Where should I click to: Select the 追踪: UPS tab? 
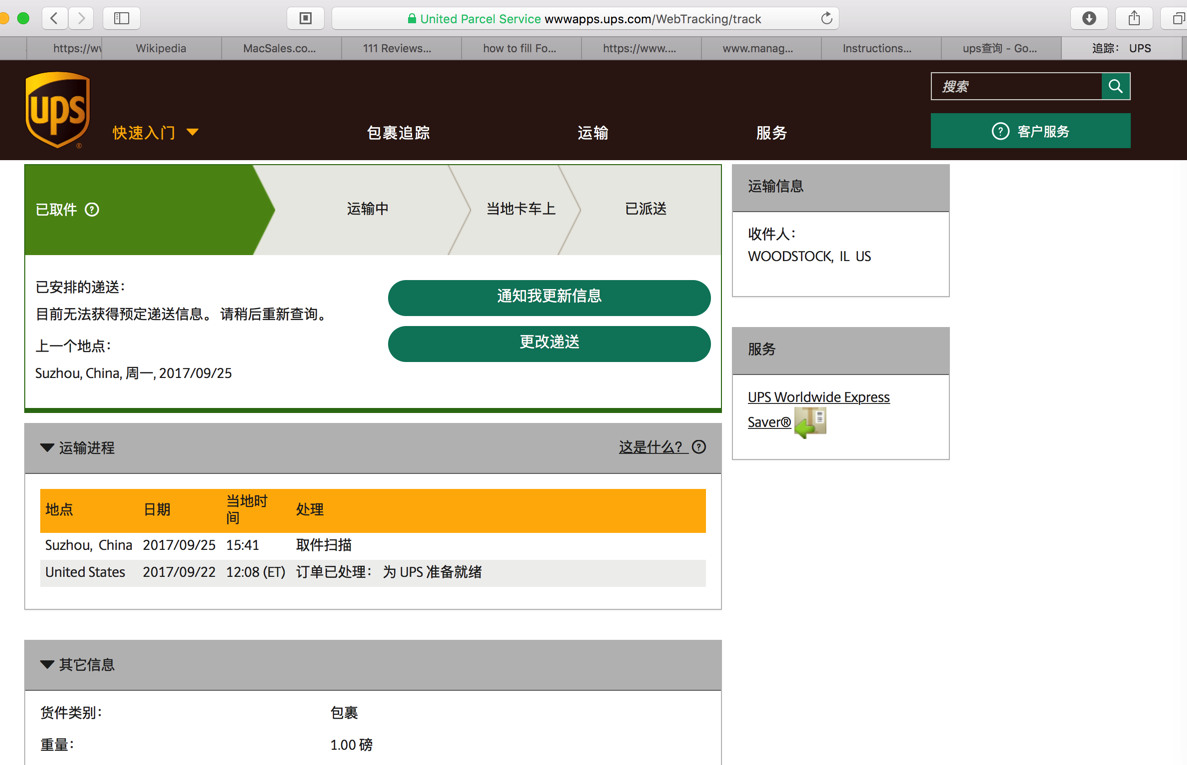coord(1122,48)
